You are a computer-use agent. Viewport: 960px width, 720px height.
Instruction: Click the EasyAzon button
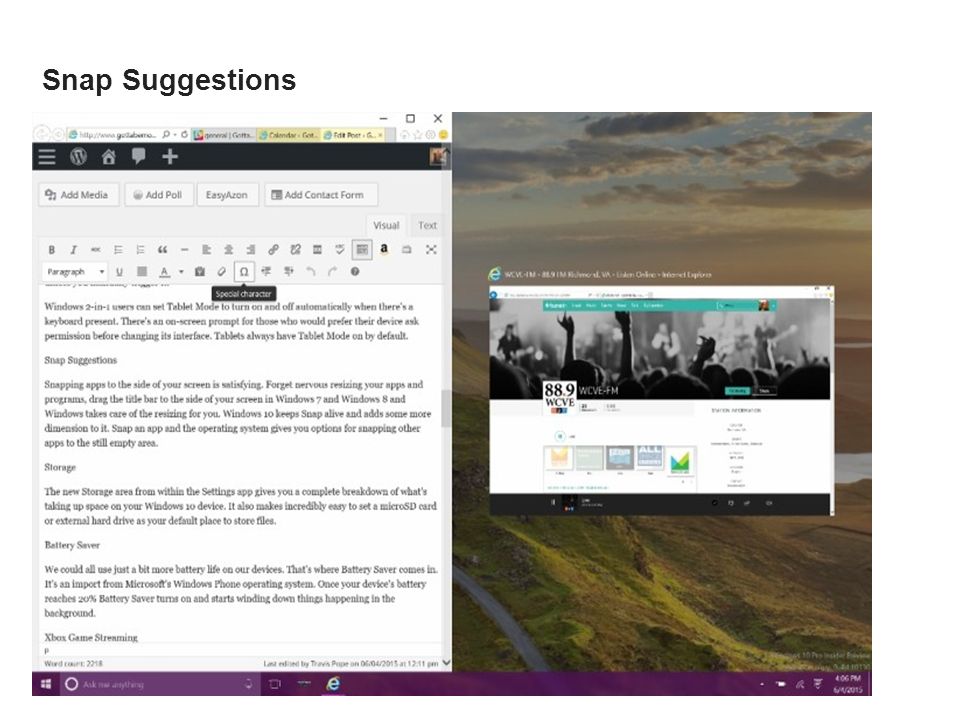coord(227,195)
